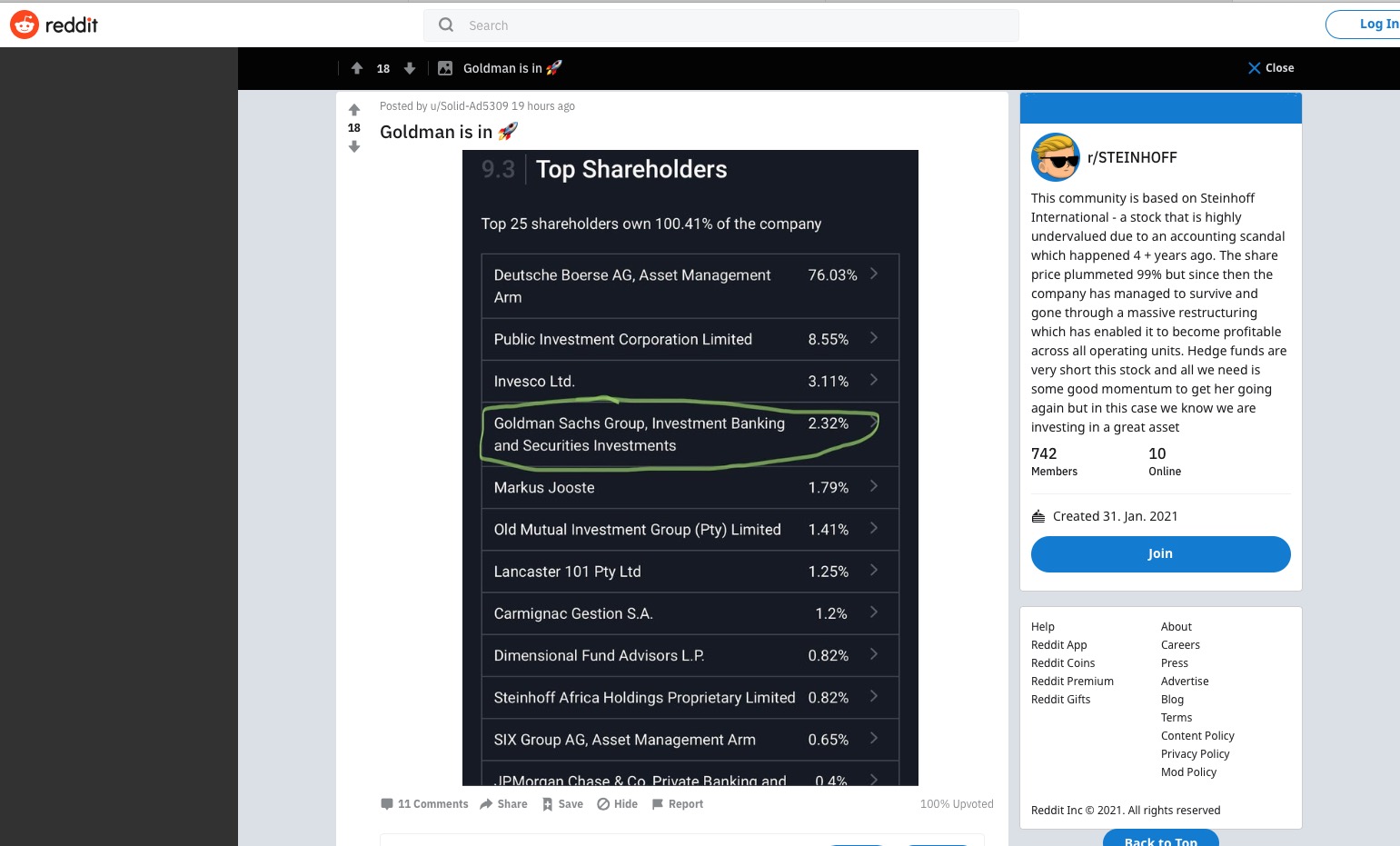Upvote the post in the black header bar
The width and height of the screenshot is (1400, 846).
(x=357, y=68)
